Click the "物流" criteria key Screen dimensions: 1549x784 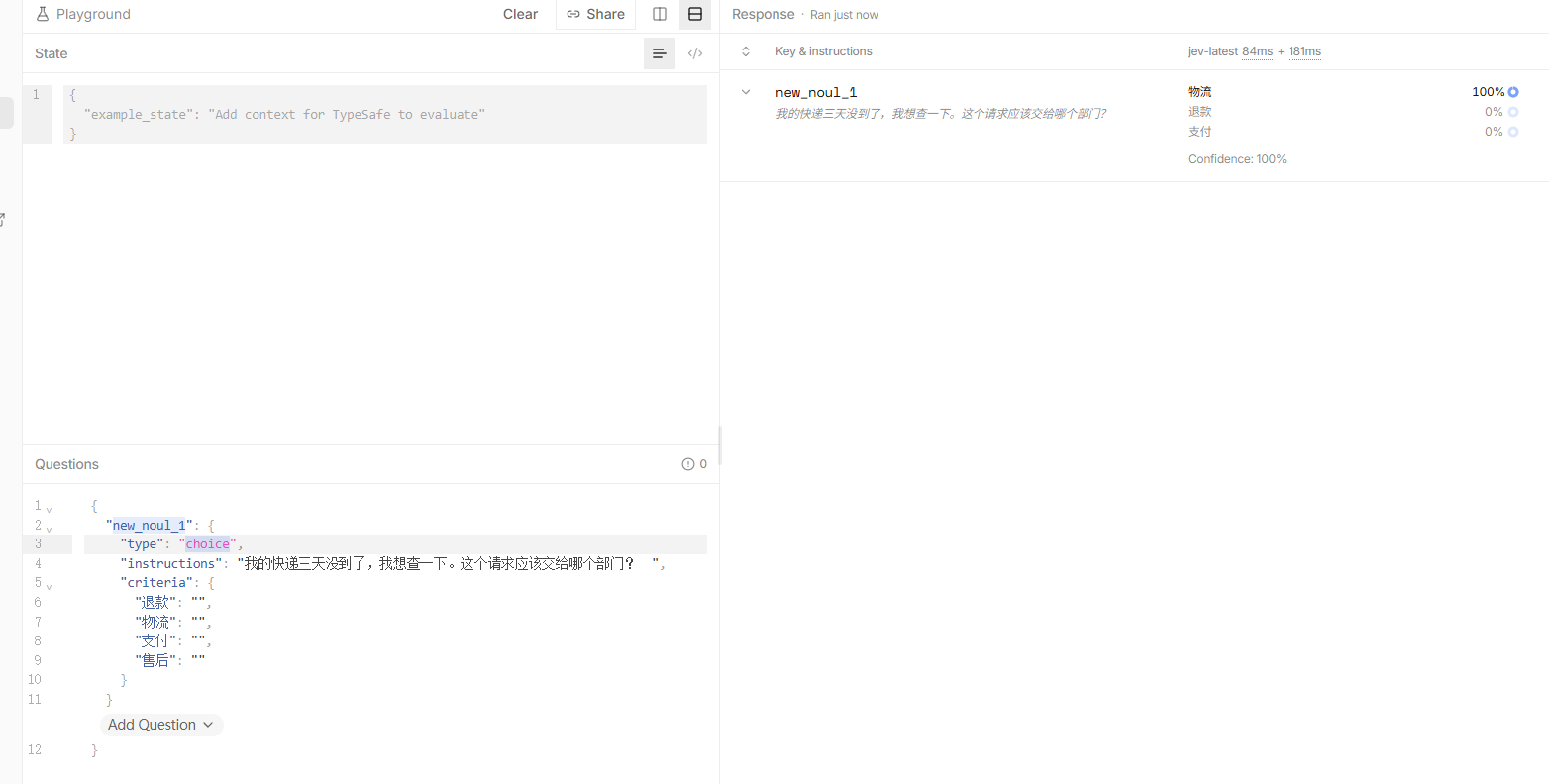(x=155, y=622)
